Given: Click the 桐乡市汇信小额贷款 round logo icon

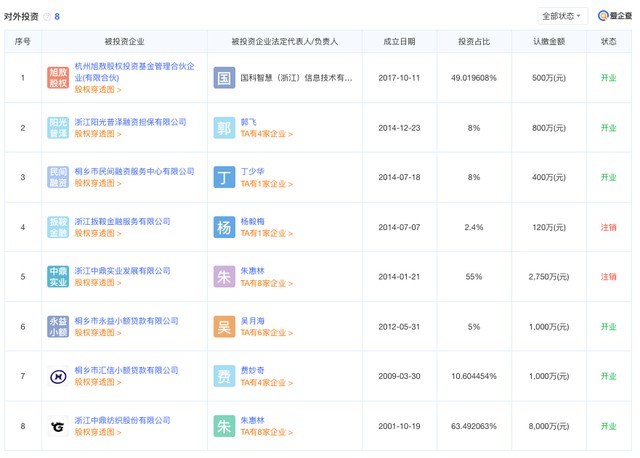Looking at the screenshot, I should pyautogui.click(x=58, y=376).
